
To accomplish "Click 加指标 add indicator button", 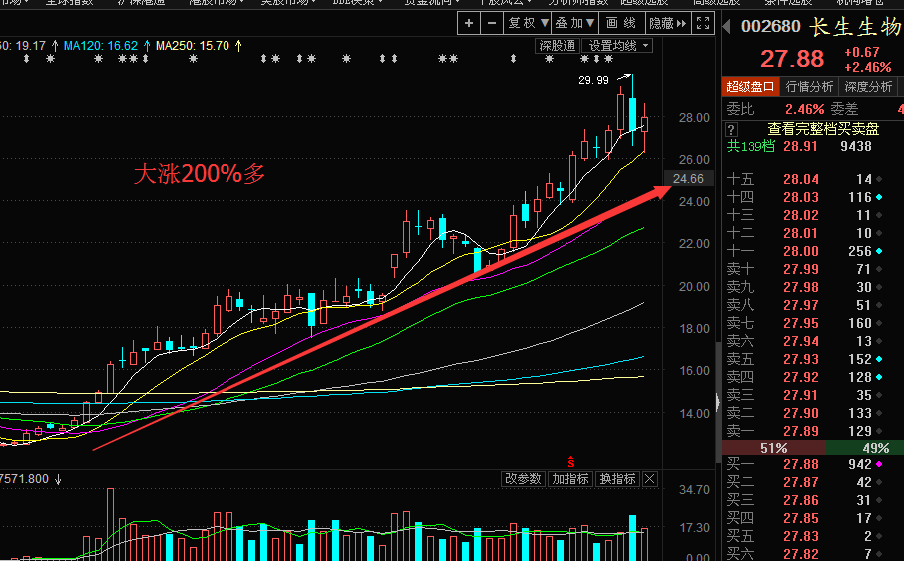I will 570,479.
